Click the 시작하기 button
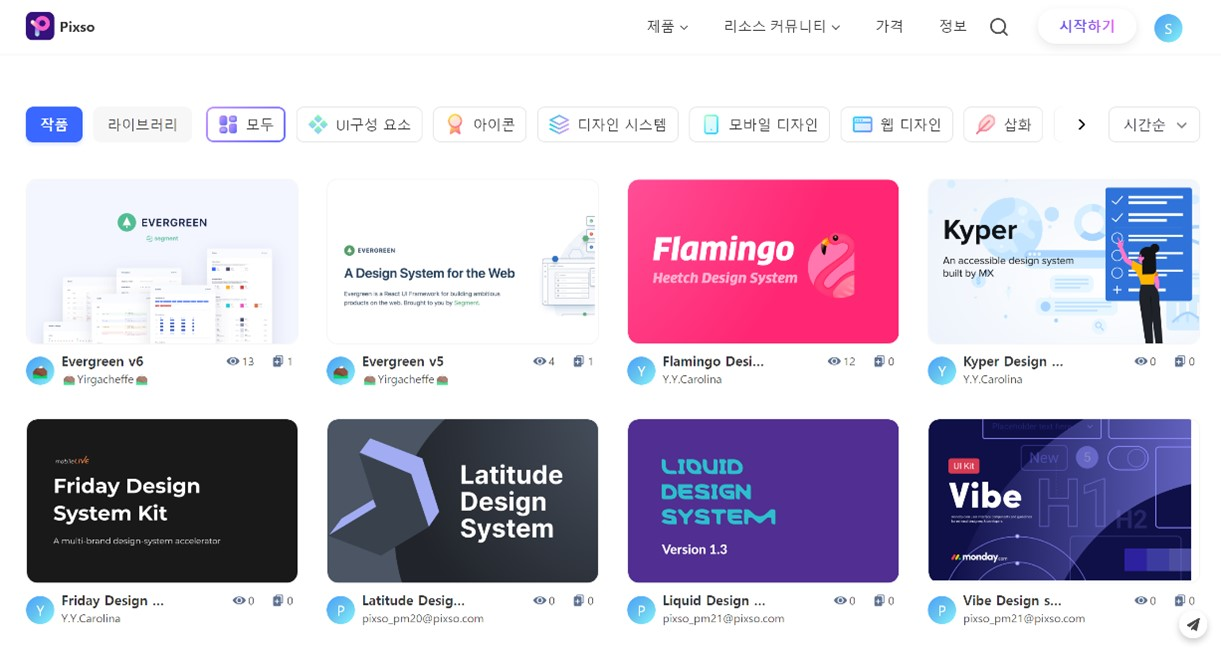The height and width of the screenshot is (656, 1221). pos(1087,26)
